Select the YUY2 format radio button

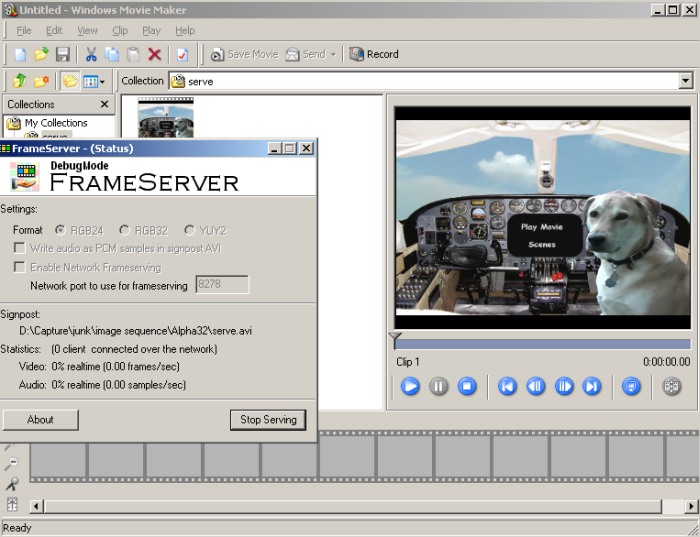[189, 230]
